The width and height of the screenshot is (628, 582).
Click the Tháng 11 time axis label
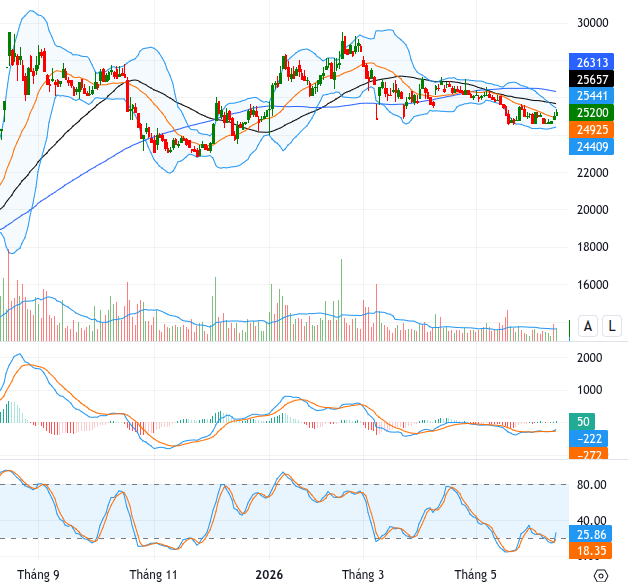pos(153,574)
